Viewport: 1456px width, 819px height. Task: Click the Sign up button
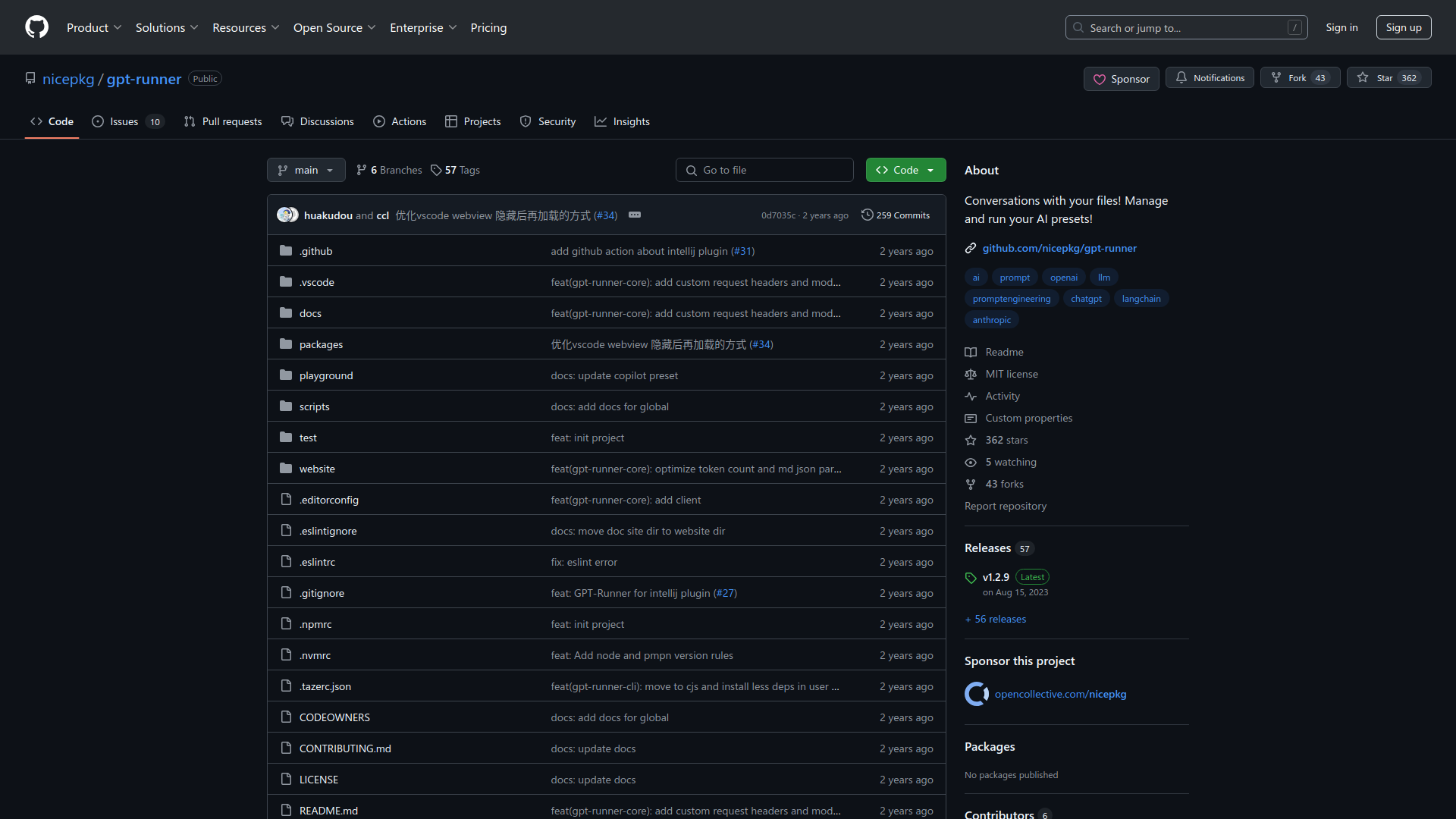click(x=1404, y=27)
